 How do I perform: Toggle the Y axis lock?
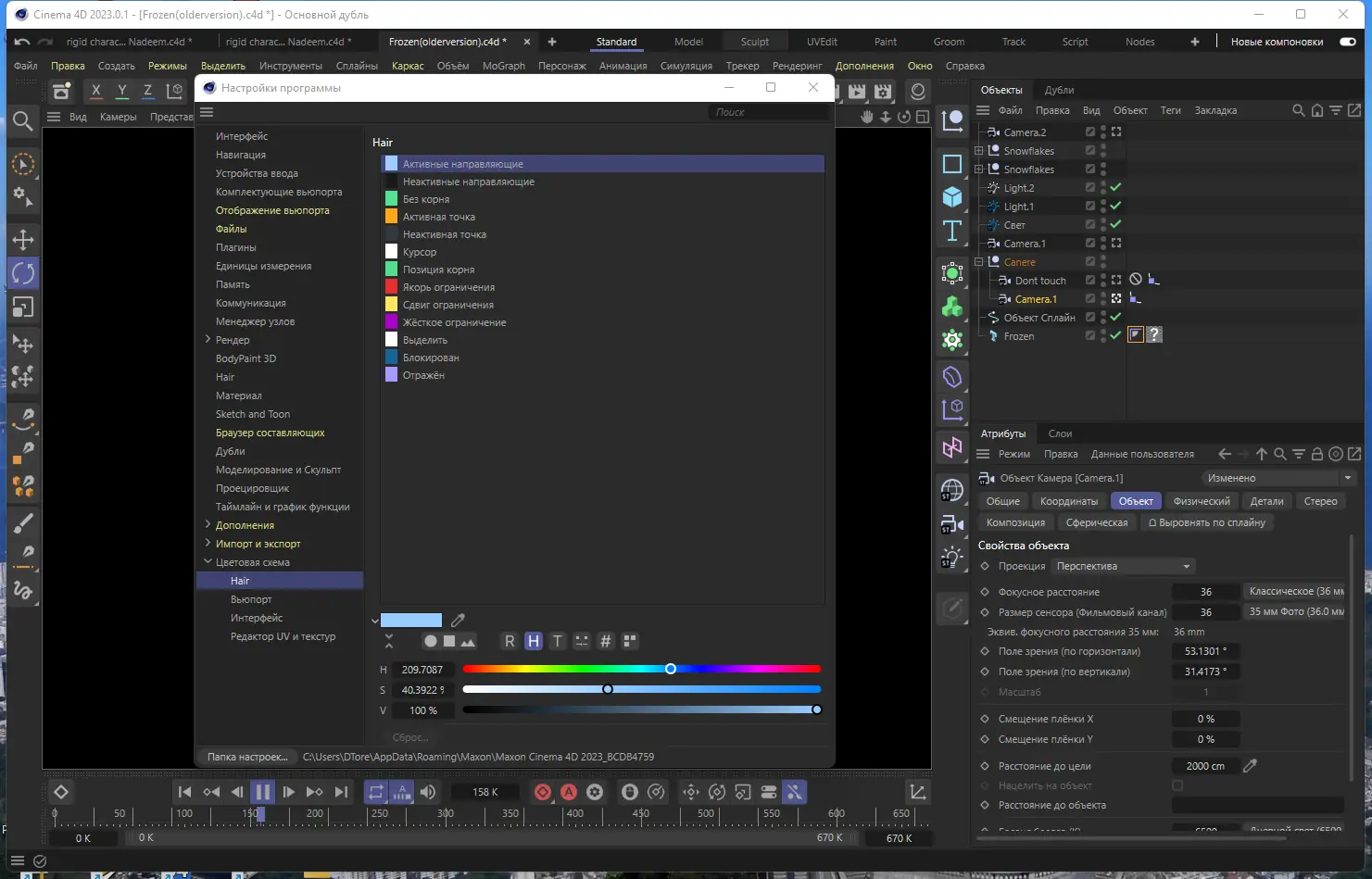click(122, 91)
